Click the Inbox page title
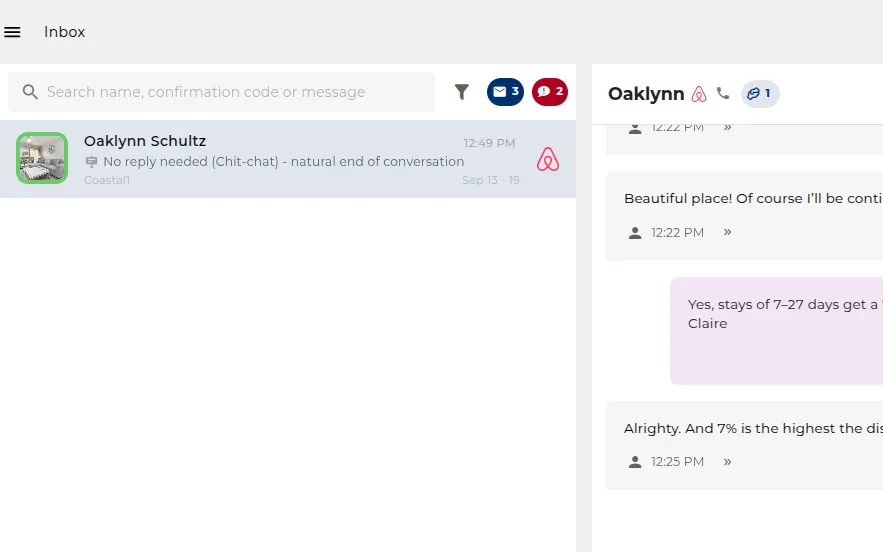Viewport: 883px width, 552px height. (x=64, y=32)
